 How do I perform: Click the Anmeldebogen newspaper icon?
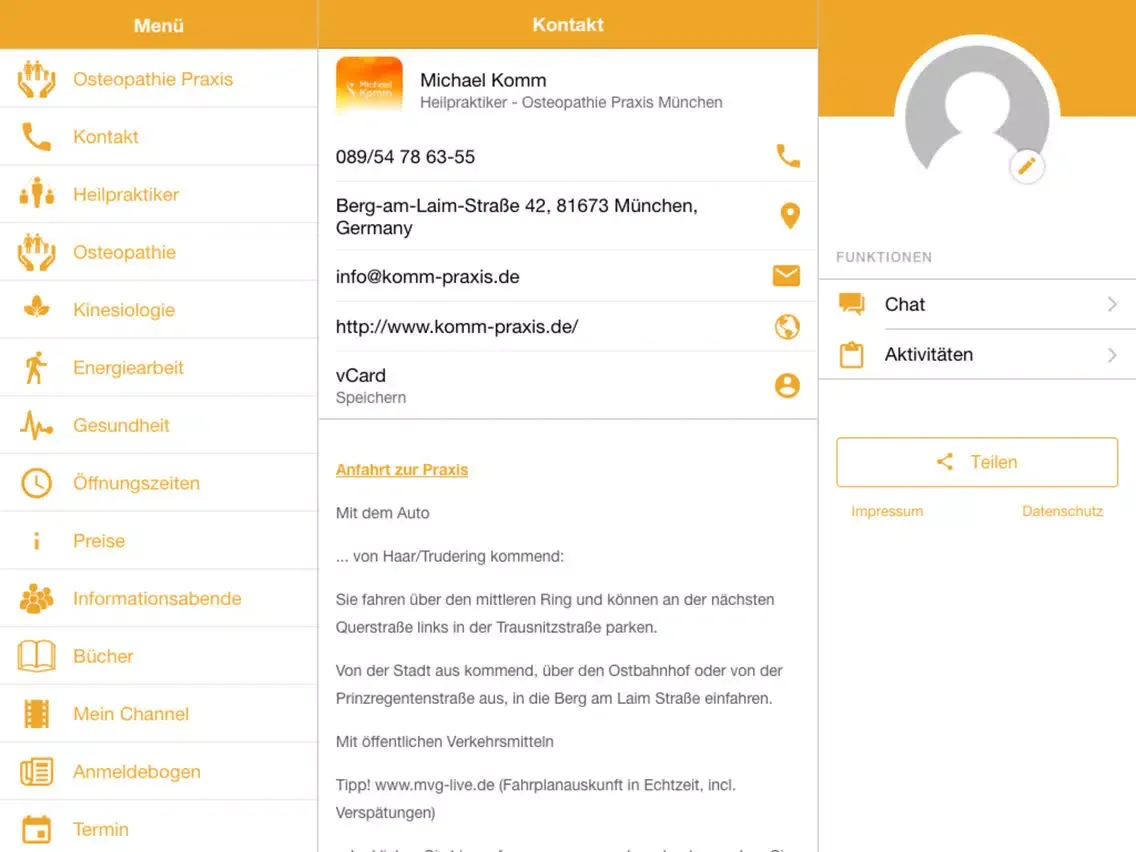click(x=36, y=772)
